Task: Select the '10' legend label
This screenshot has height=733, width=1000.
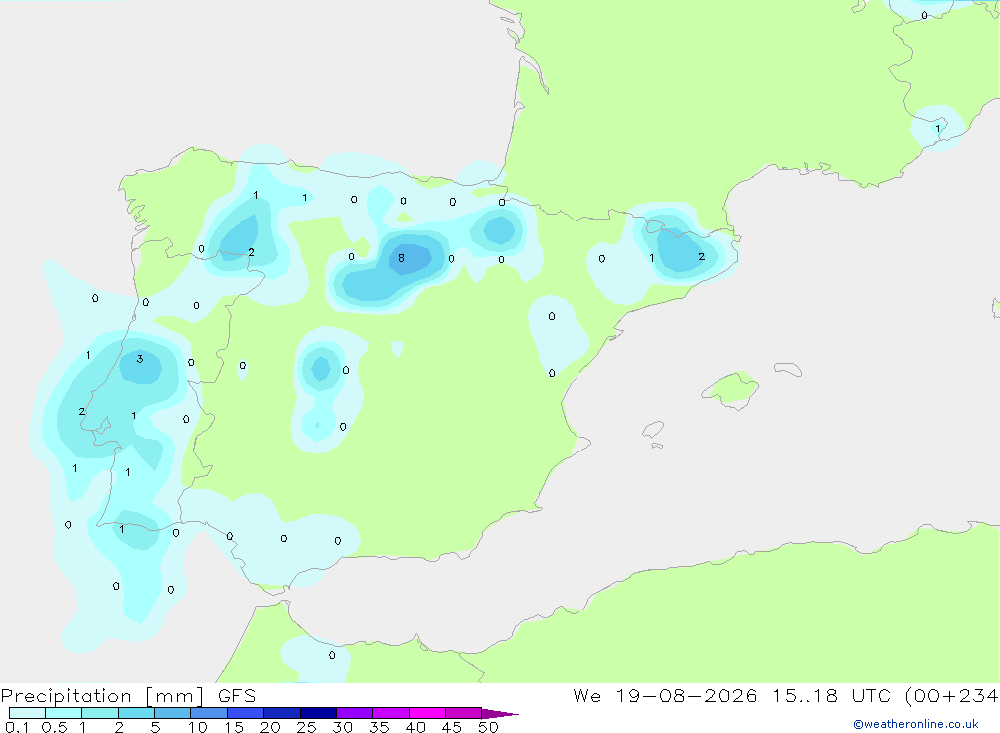Action: pos(197,727)
